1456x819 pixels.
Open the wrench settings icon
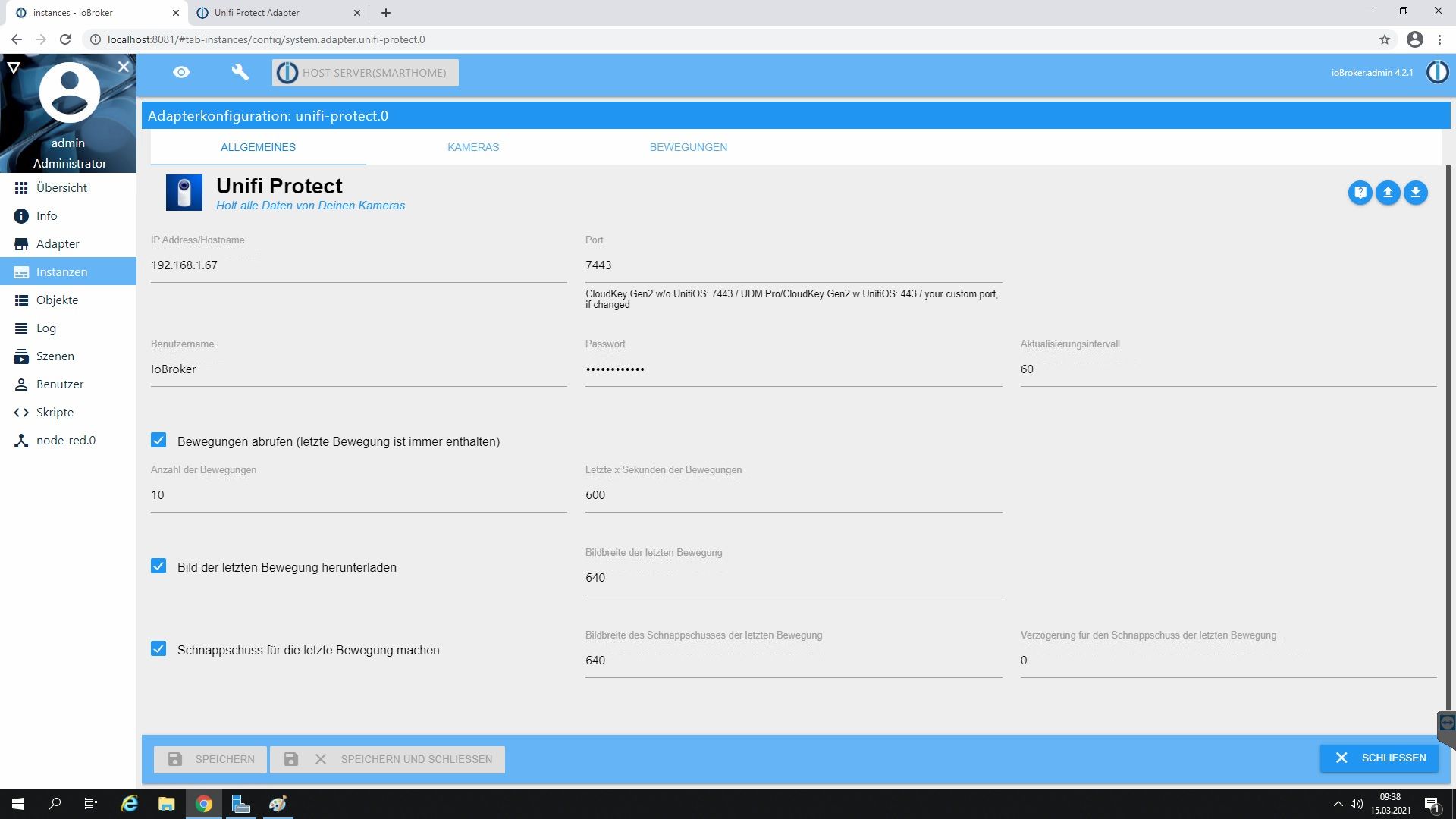click(x=240, y=73)
